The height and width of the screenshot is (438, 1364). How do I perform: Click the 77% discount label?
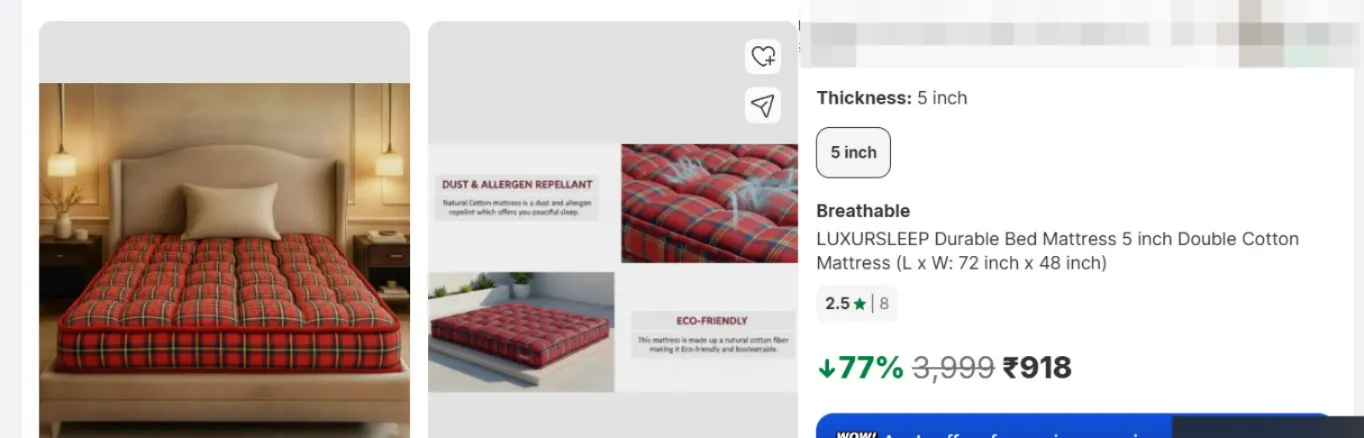(870, 368)
